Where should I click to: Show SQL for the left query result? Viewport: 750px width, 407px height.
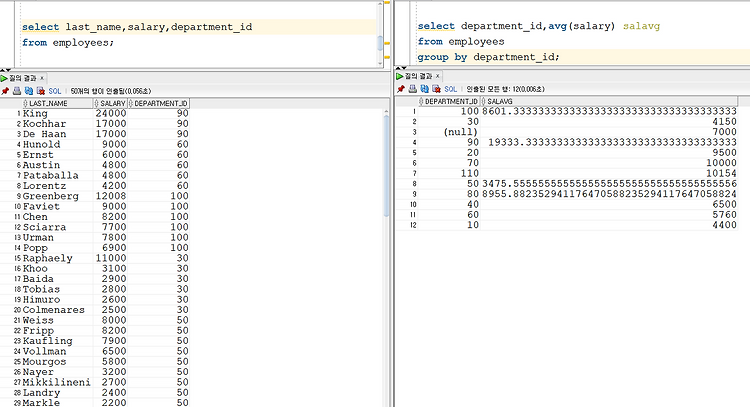(55, 91)
